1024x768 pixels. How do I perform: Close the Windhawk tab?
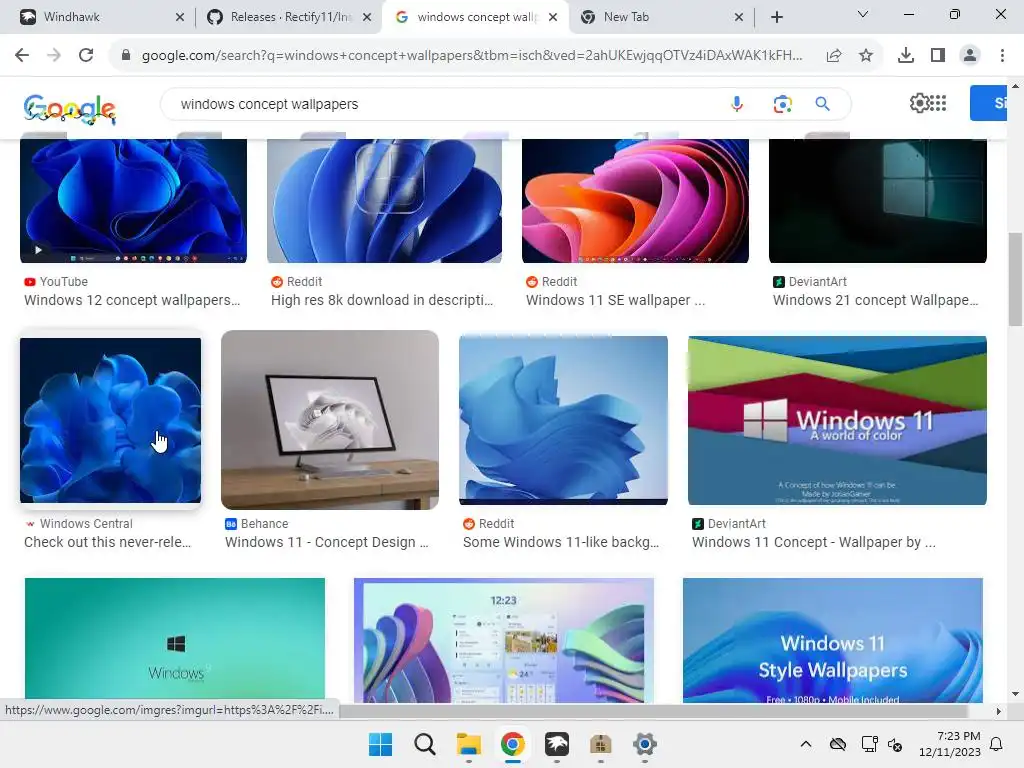point(180,18)
